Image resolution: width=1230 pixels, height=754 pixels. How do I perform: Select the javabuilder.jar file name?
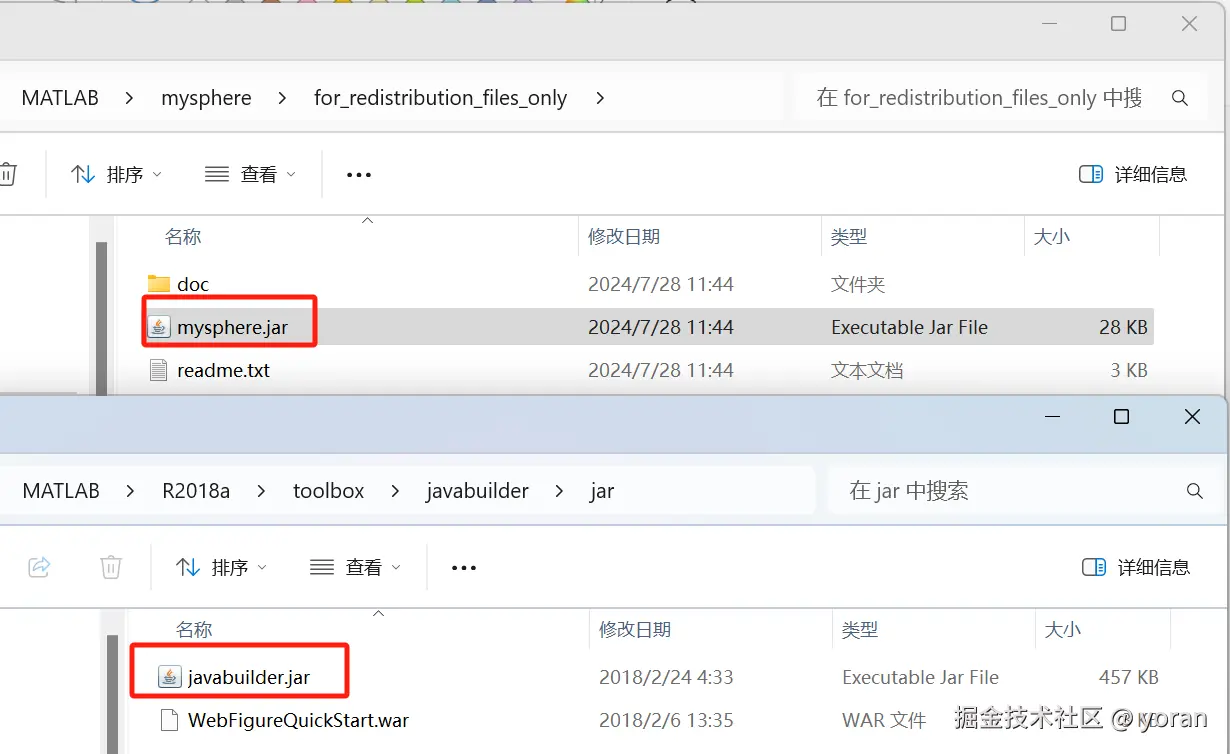(249, 677)
